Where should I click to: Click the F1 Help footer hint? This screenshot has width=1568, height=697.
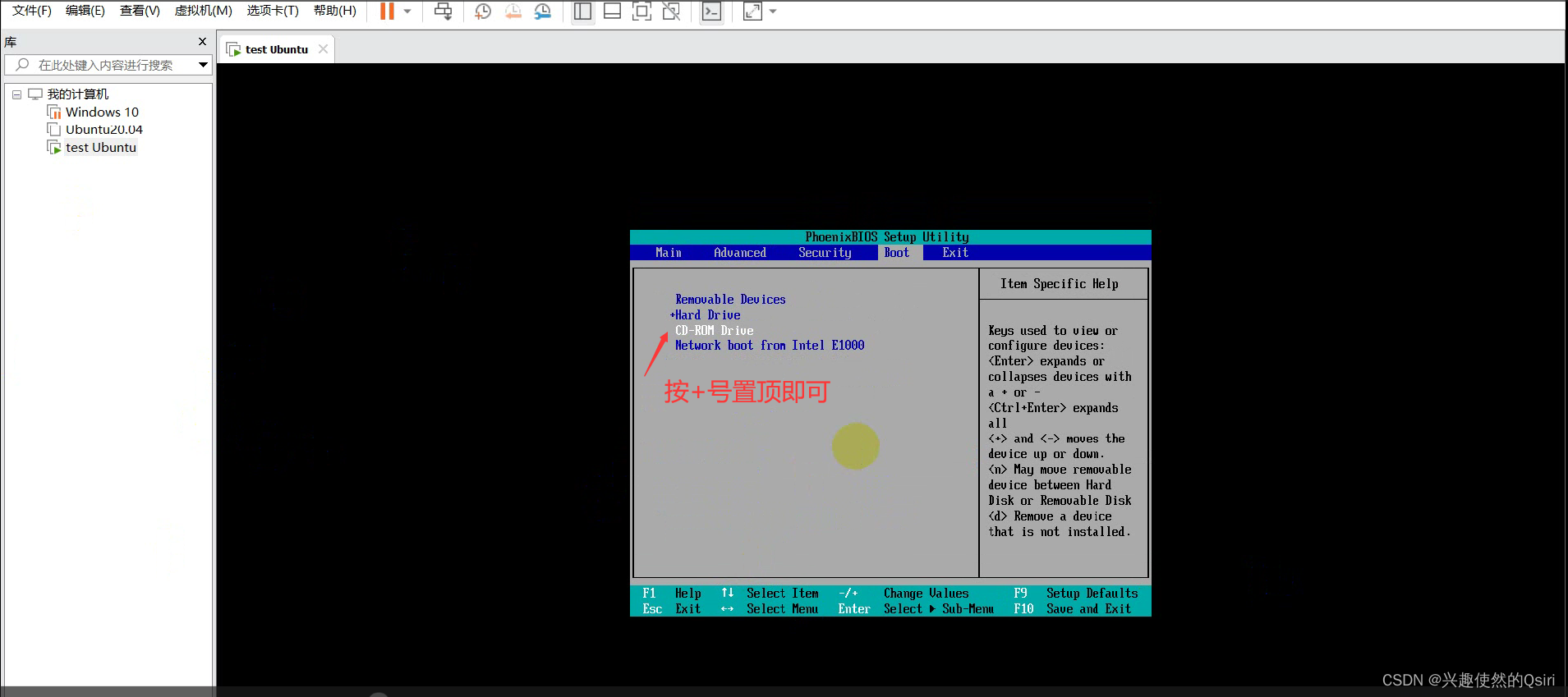coord(672,594)
